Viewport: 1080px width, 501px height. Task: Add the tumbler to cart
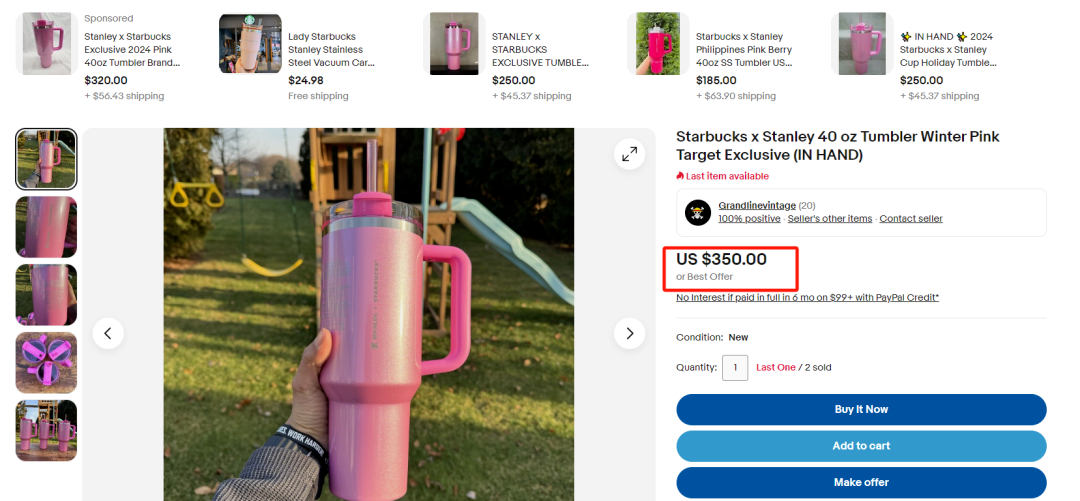pos(861,446)
